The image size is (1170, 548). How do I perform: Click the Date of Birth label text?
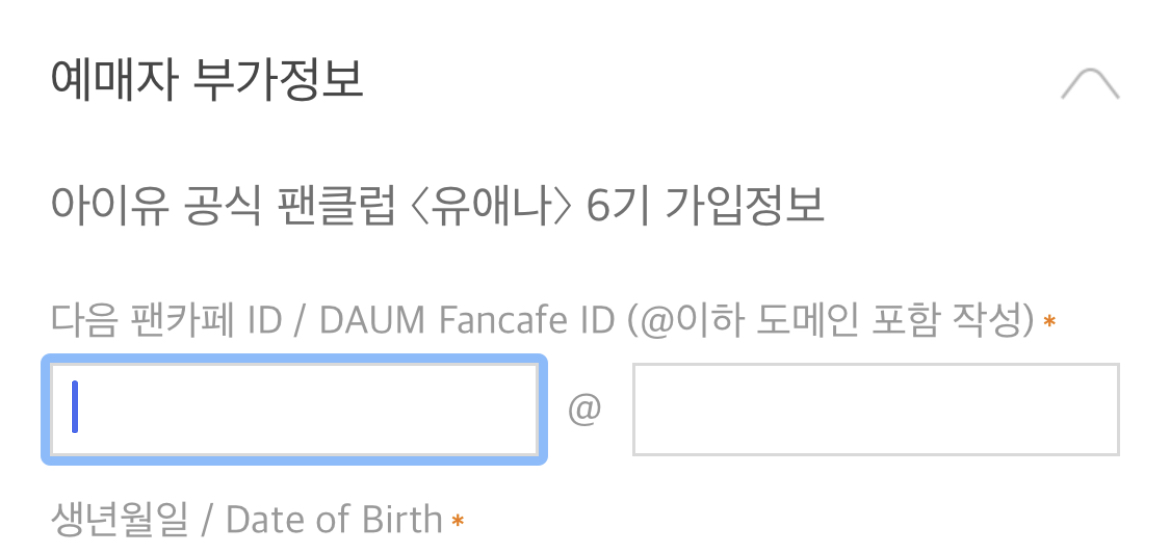coord(334,520)
